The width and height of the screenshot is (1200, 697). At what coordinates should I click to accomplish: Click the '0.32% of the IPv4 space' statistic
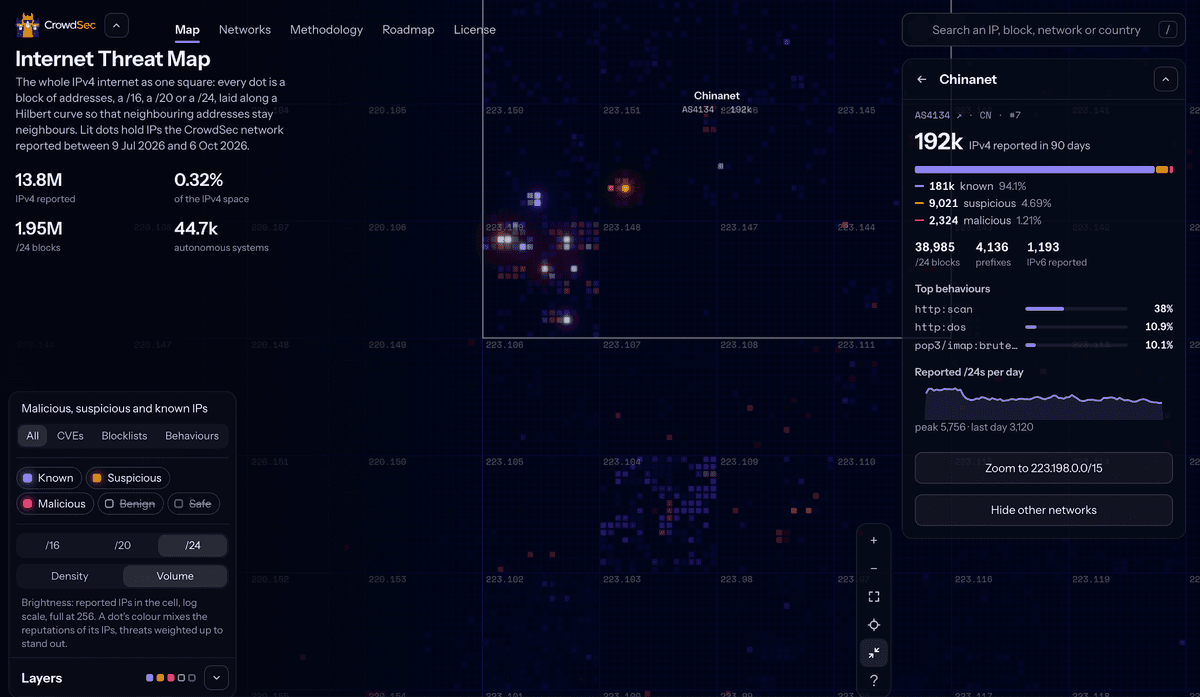(x=212, y=187)
